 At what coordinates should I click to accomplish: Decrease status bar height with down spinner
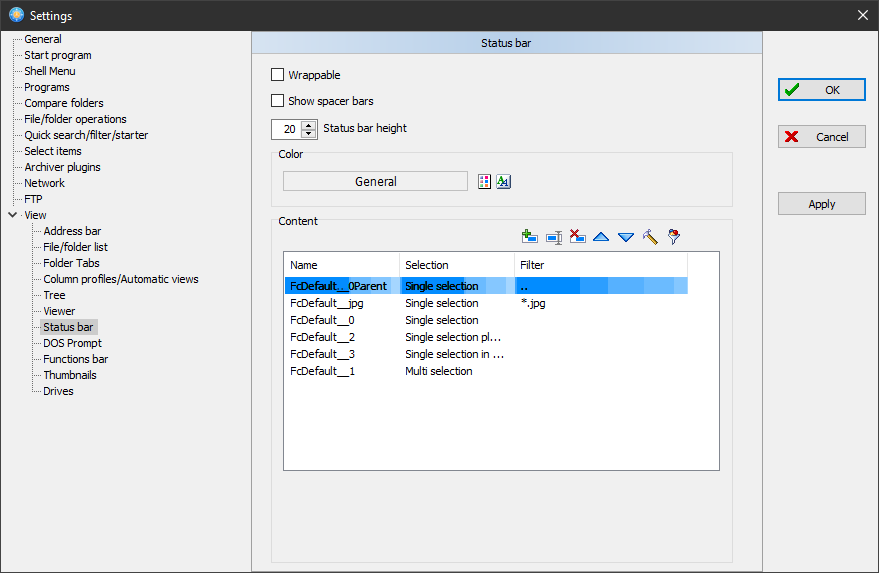(x=308, y=133)
